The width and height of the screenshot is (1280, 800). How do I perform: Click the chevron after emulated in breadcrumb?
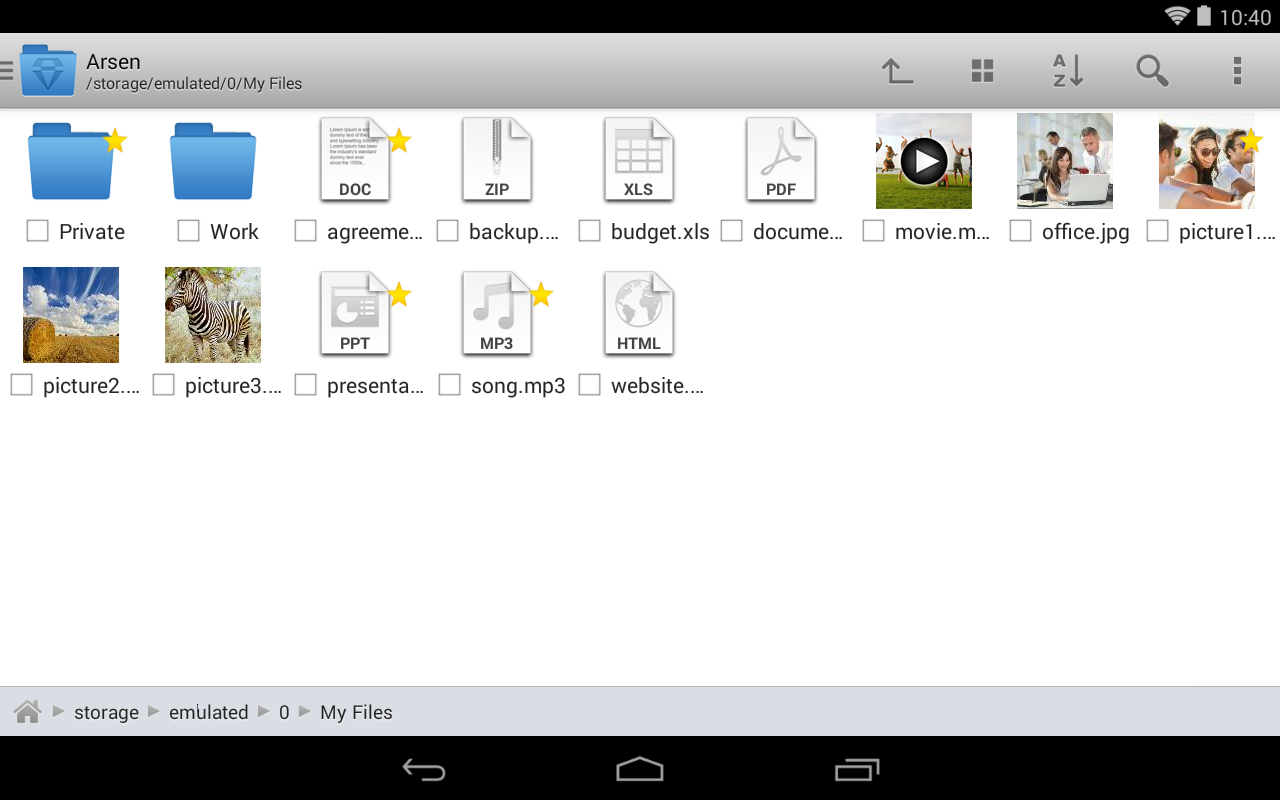pyautogui.click(x=264, y=711)
